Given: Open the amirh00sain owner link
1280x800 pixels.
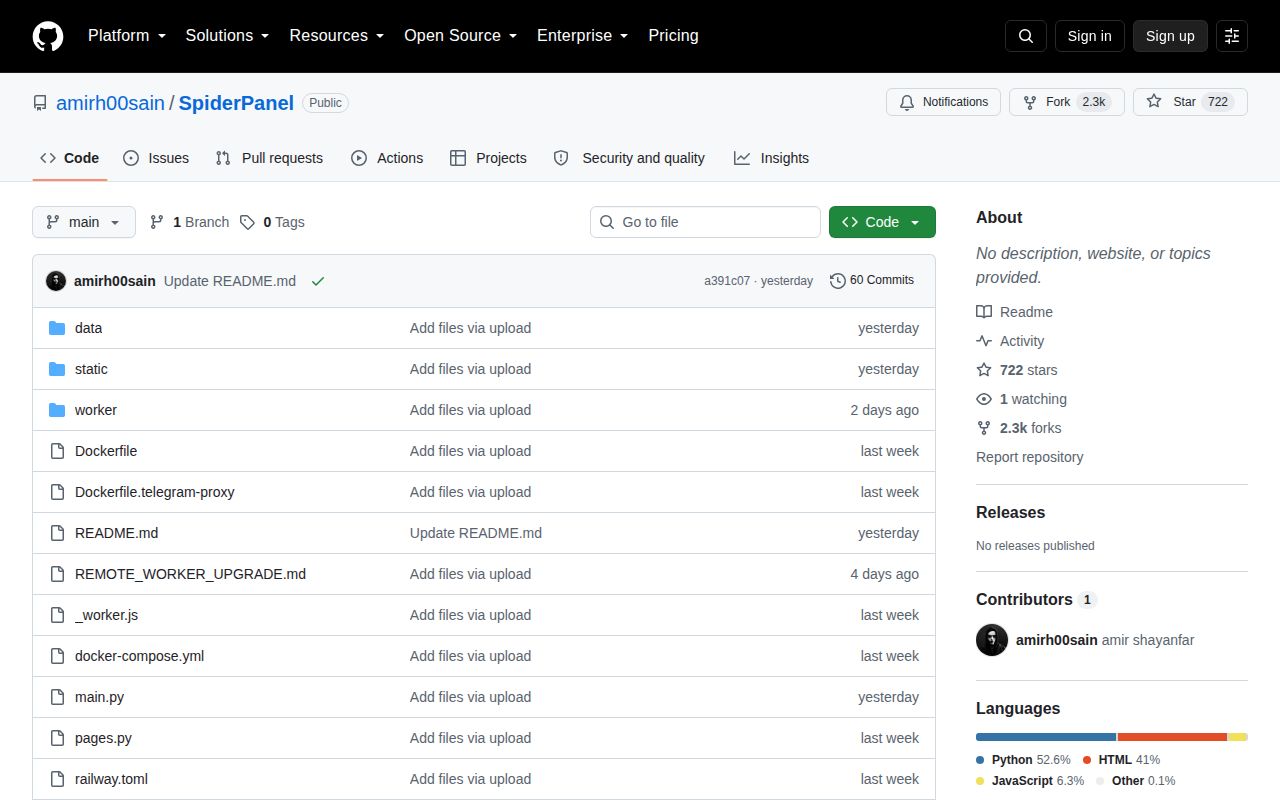Looking at the screenshot, I should tap(110, 103).
